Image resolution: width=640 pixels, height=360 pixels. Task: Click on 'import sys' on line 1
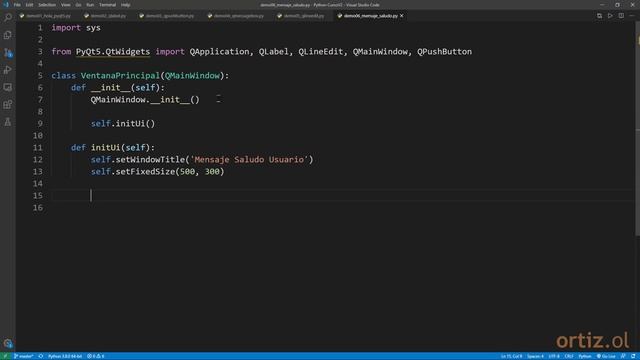(x=76, y=28)
